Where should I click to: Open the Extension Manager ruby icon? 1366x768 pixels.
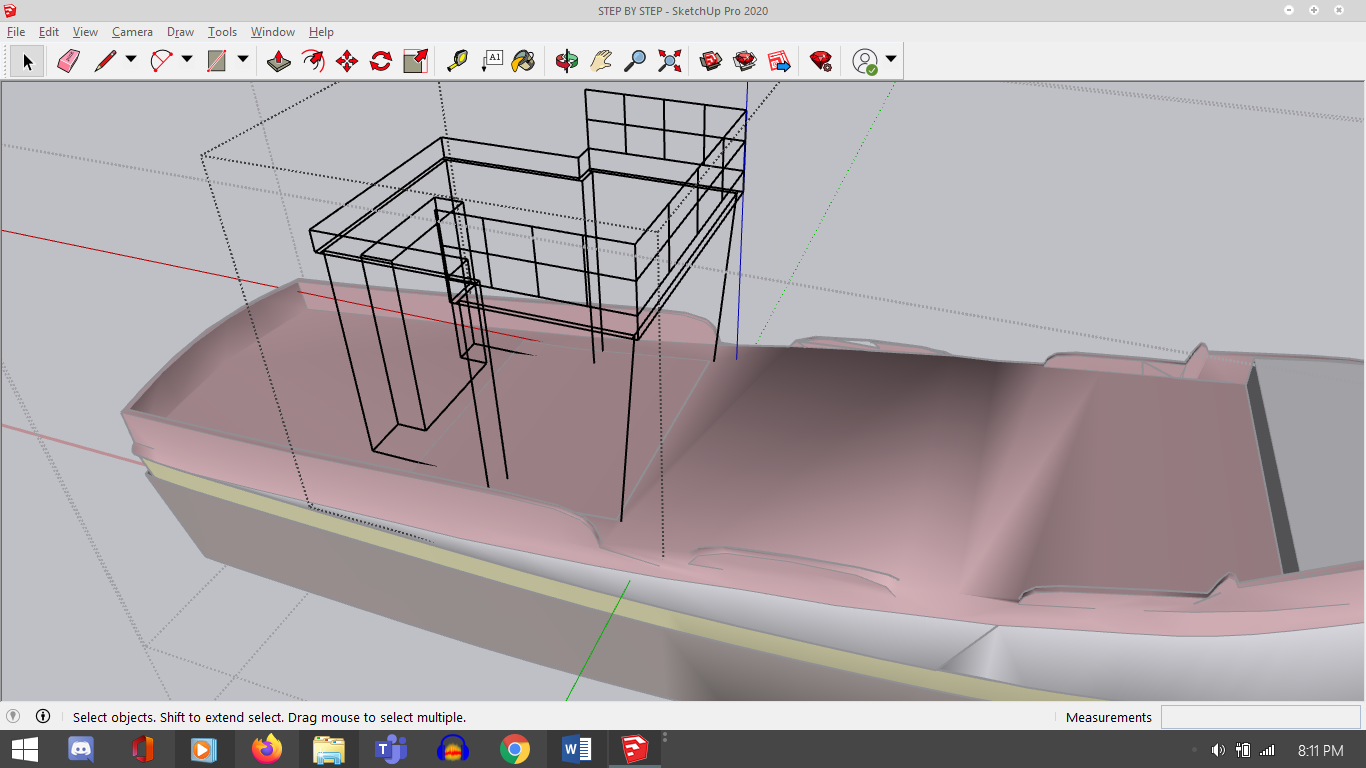[x=821, y=62]
